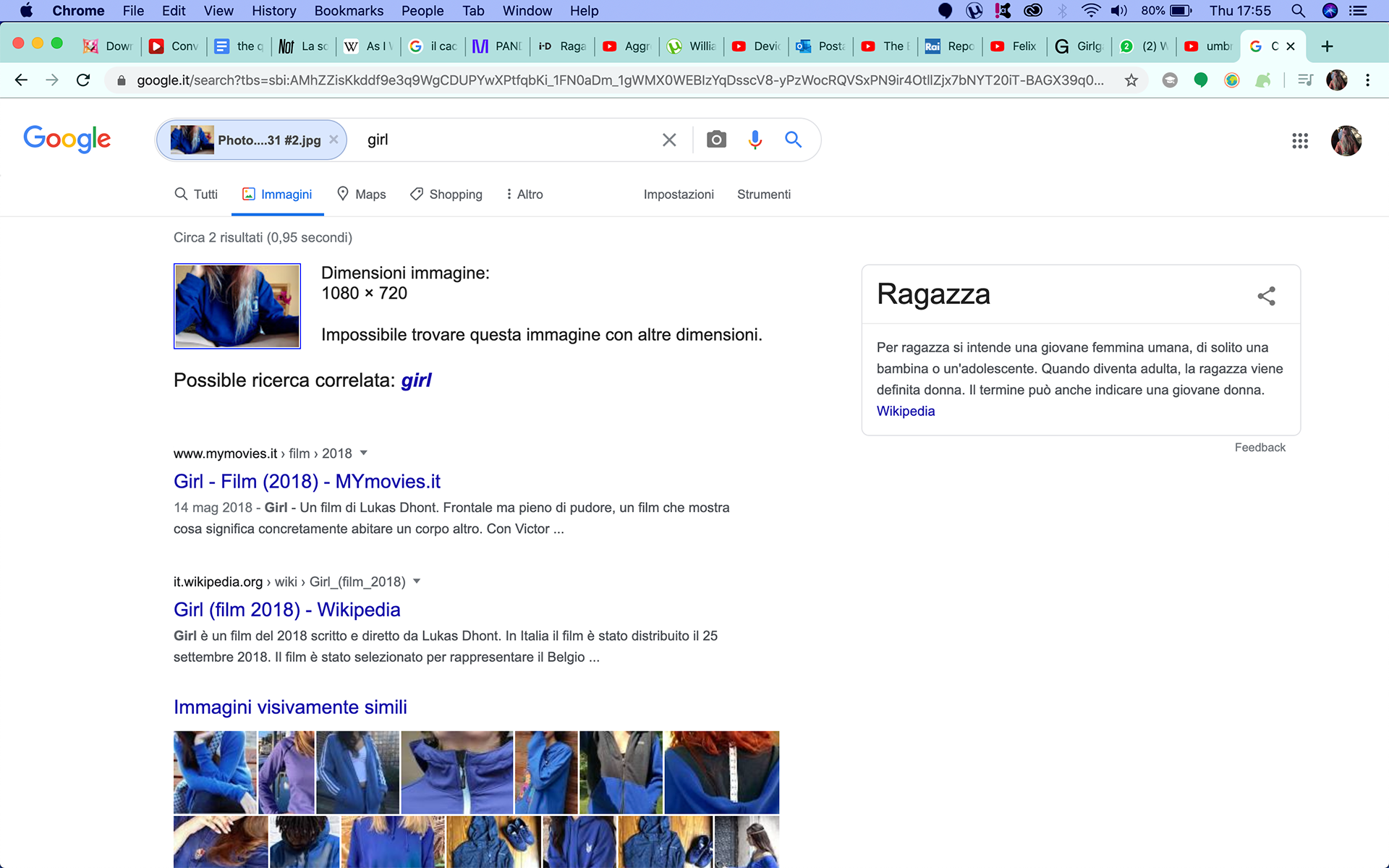
Task: Go back to previous page
Action: (21, 80)
